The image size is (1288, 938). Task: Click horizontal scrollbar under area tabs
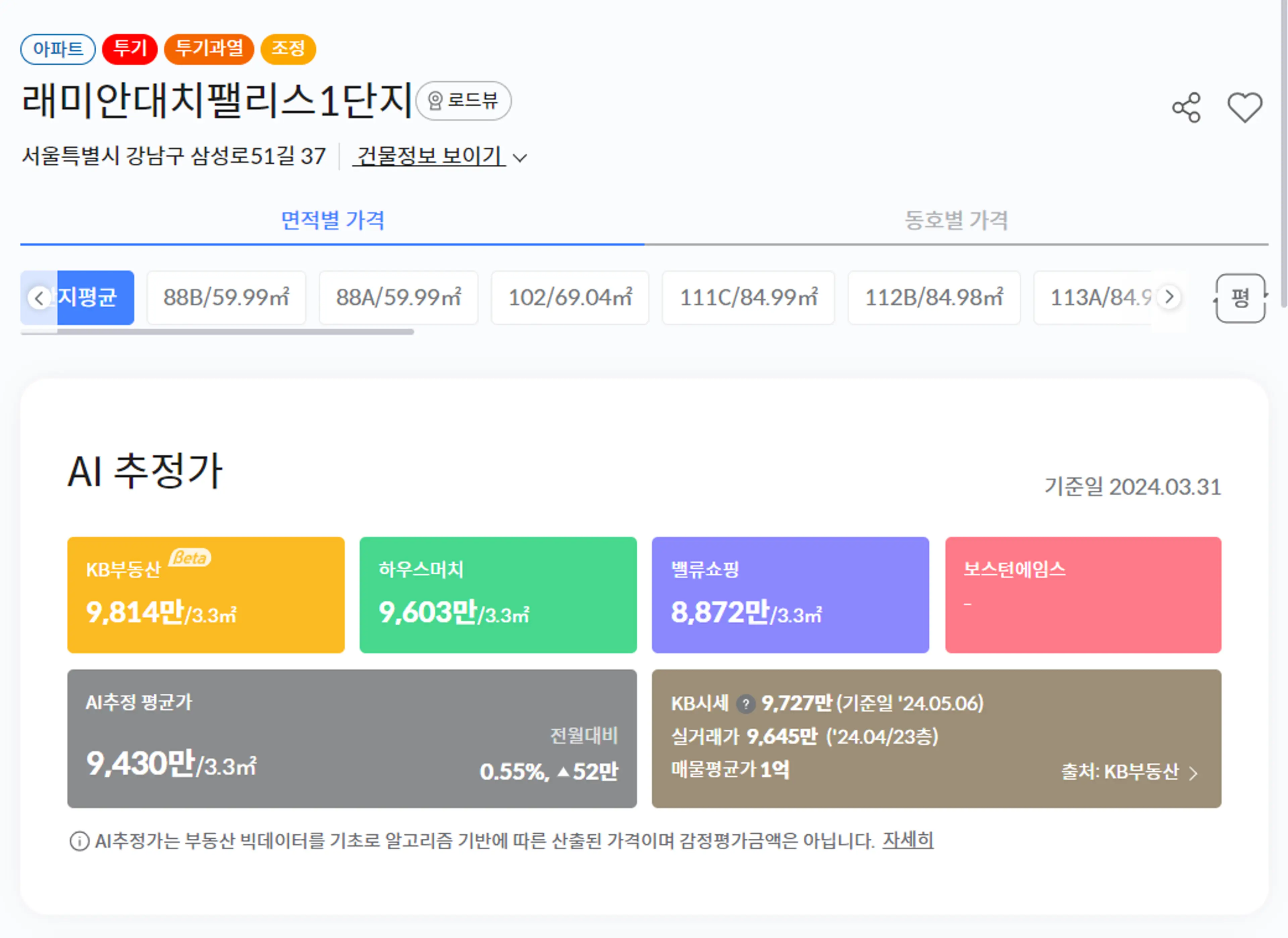(x=217, y=332)
